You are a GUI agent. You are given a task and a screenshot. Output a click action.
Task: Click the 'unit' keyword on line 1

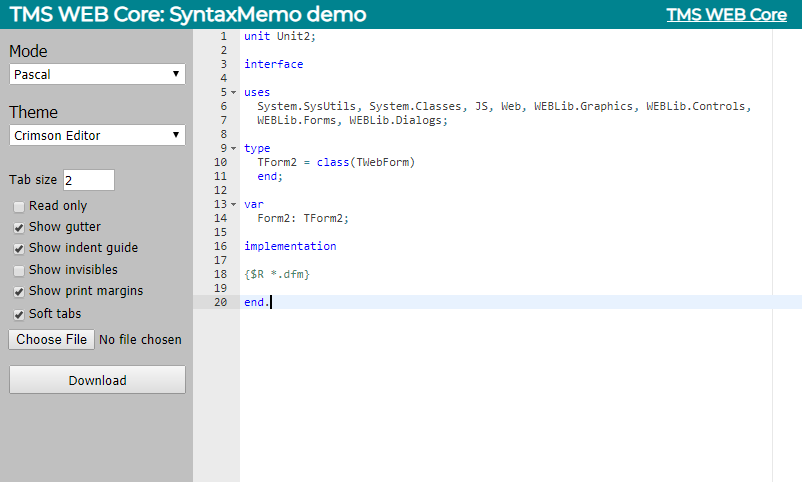click(257, 36)
